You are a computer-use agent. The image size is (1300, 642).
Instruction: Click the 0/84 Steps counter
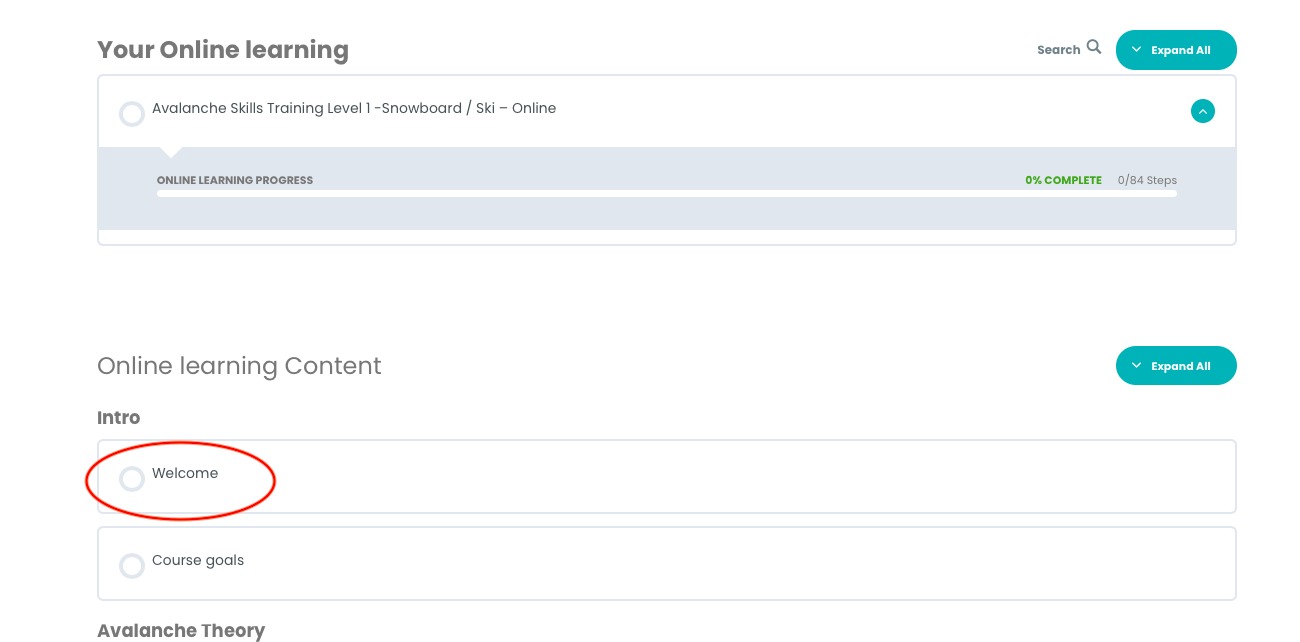1147,181
